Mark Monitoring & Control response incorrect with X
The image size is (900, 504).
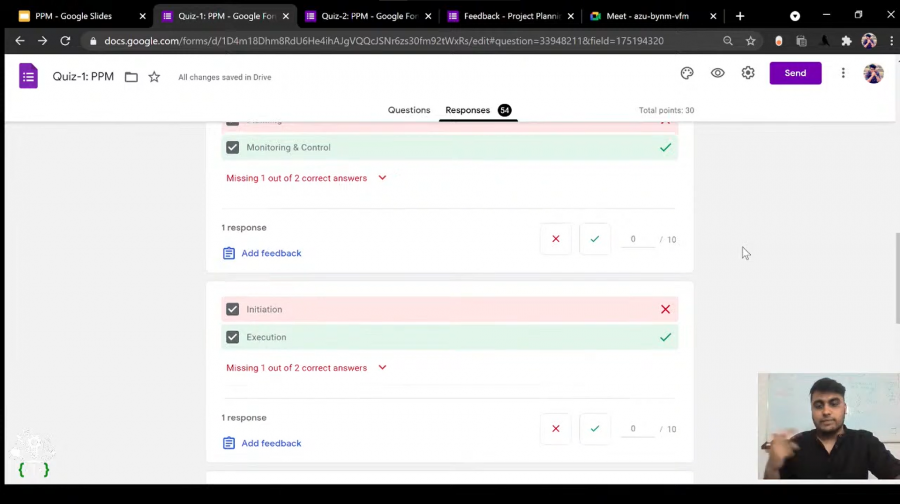click(x=556, y=239)
